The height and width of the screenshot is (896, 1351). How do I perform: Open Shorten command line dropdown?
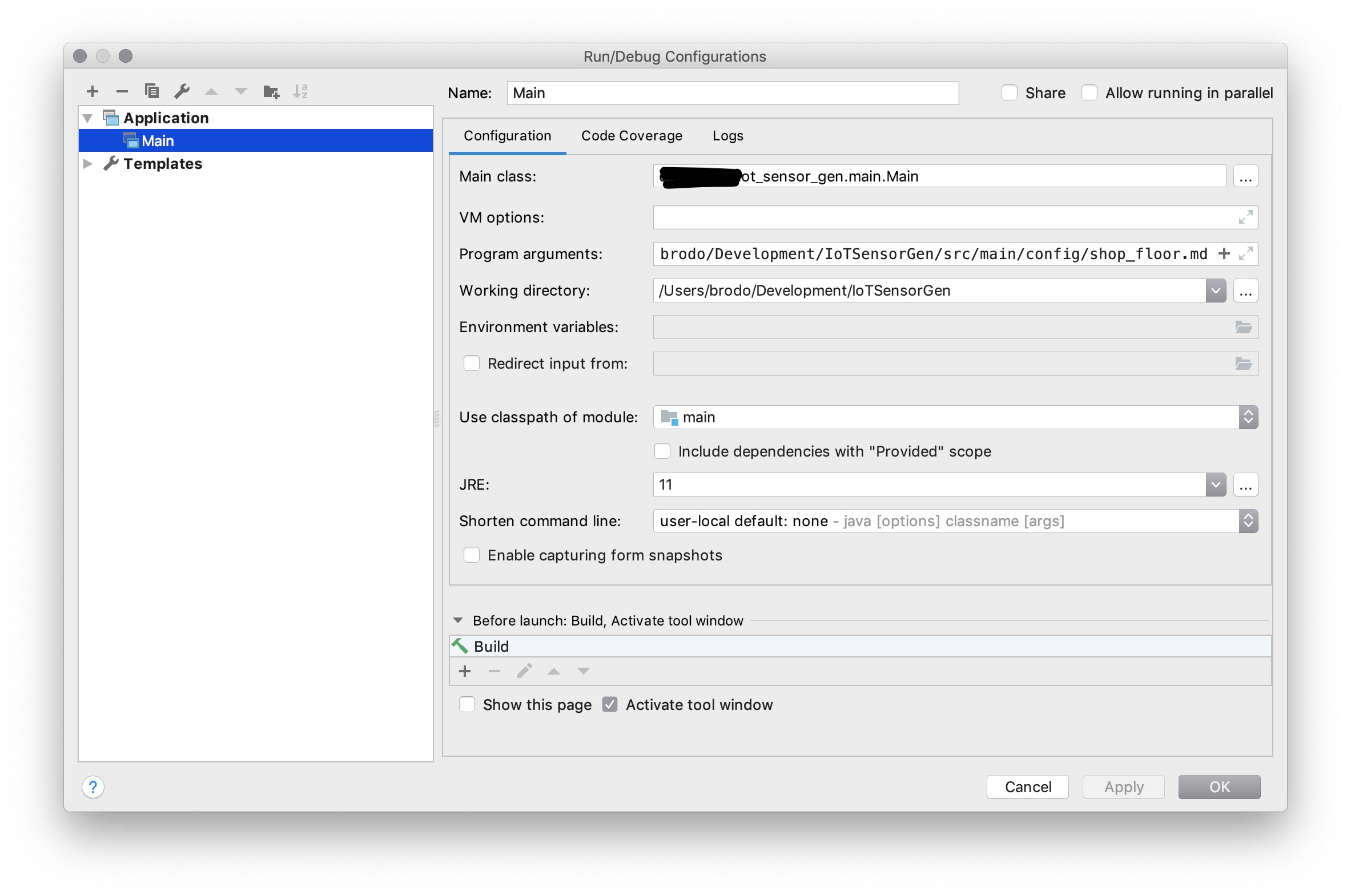pyautogui.click(x=1248, y=521)
